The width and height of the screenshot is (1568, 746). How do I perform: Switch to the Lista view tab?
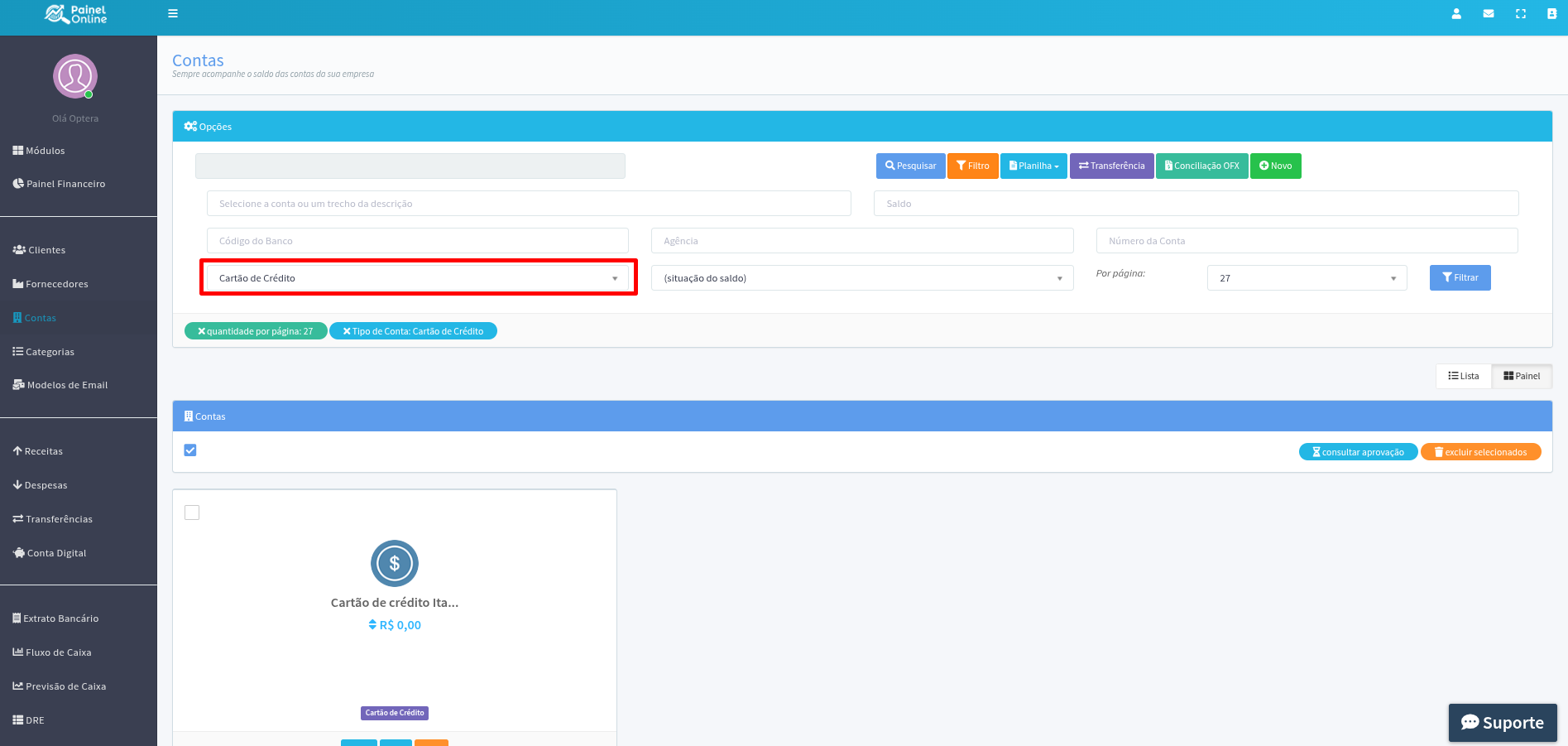click(1463, 376)
